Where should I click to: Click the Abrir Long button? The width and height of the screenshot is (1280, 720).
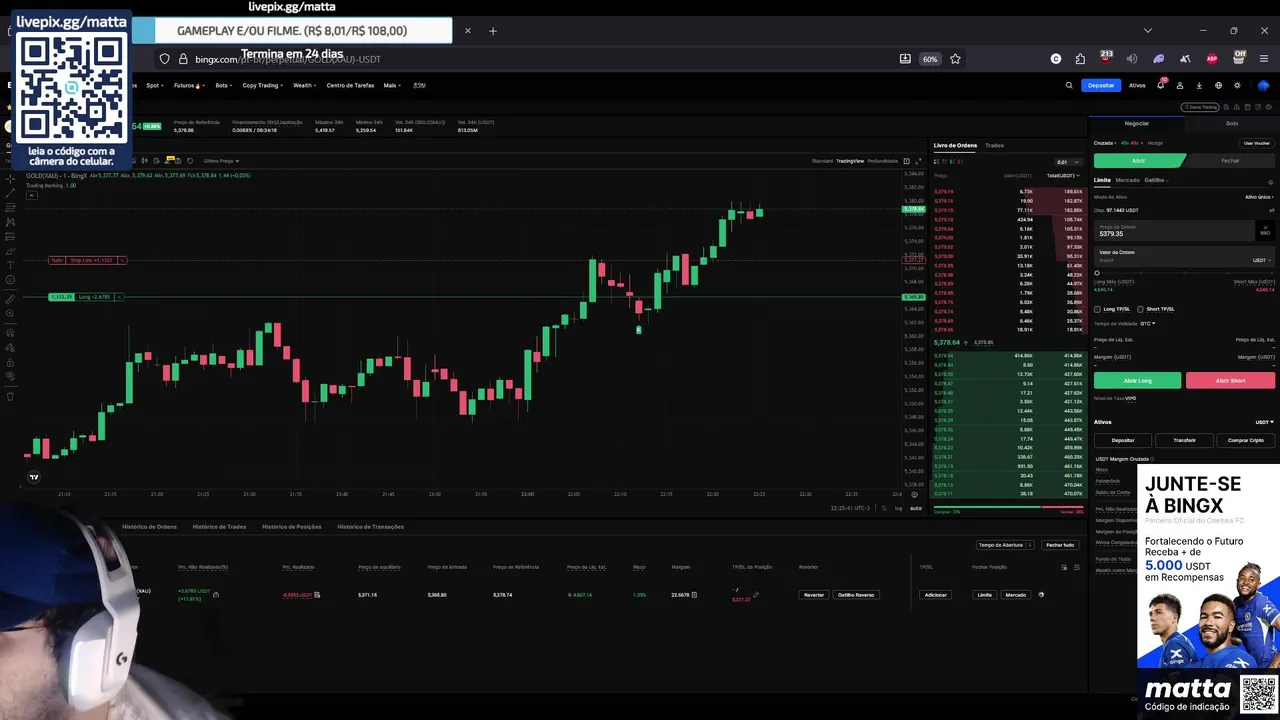pos(1137,380)
